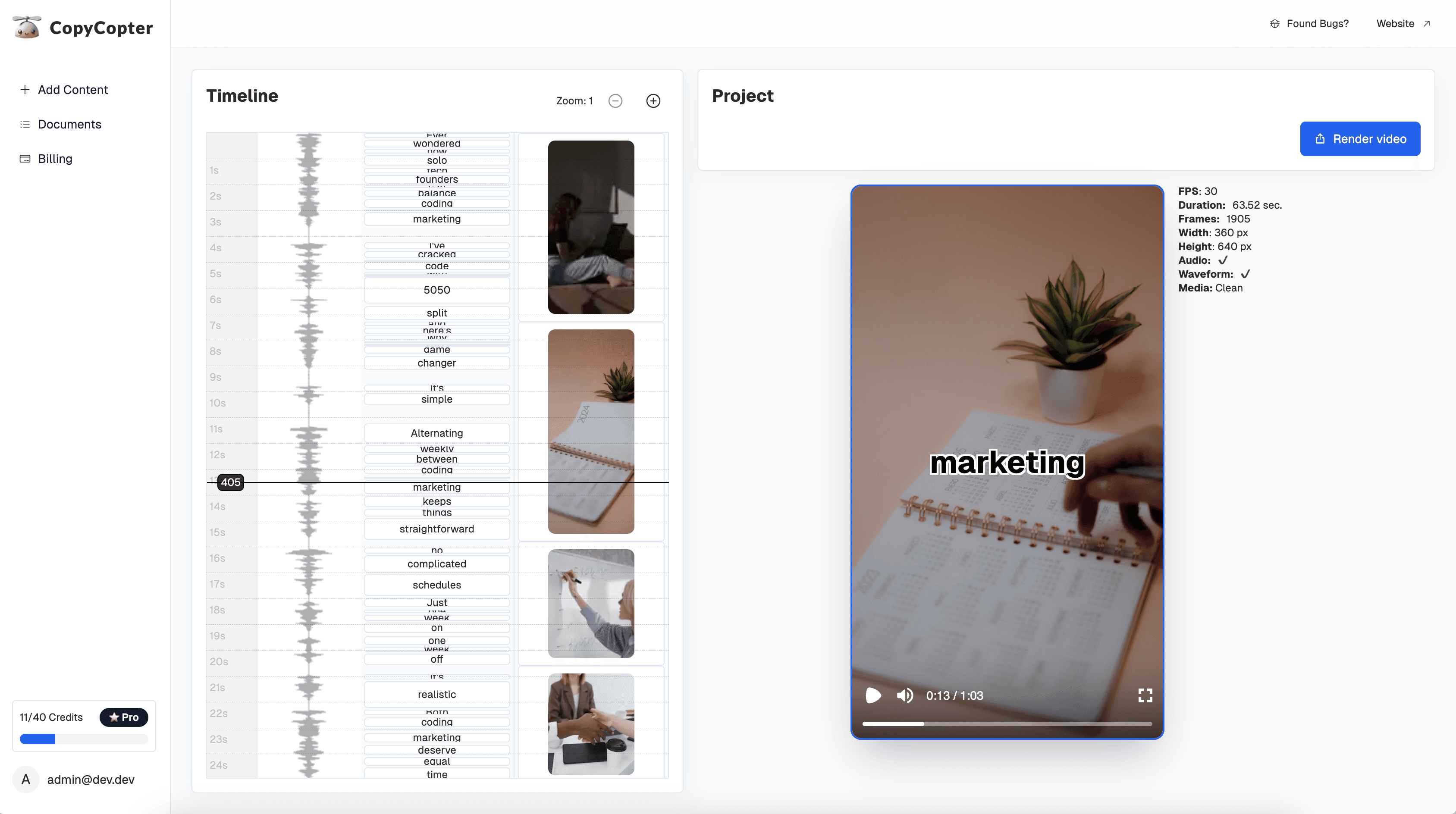Play the video preview
The width and height of the screenshot is (1456, 814).
873,695
